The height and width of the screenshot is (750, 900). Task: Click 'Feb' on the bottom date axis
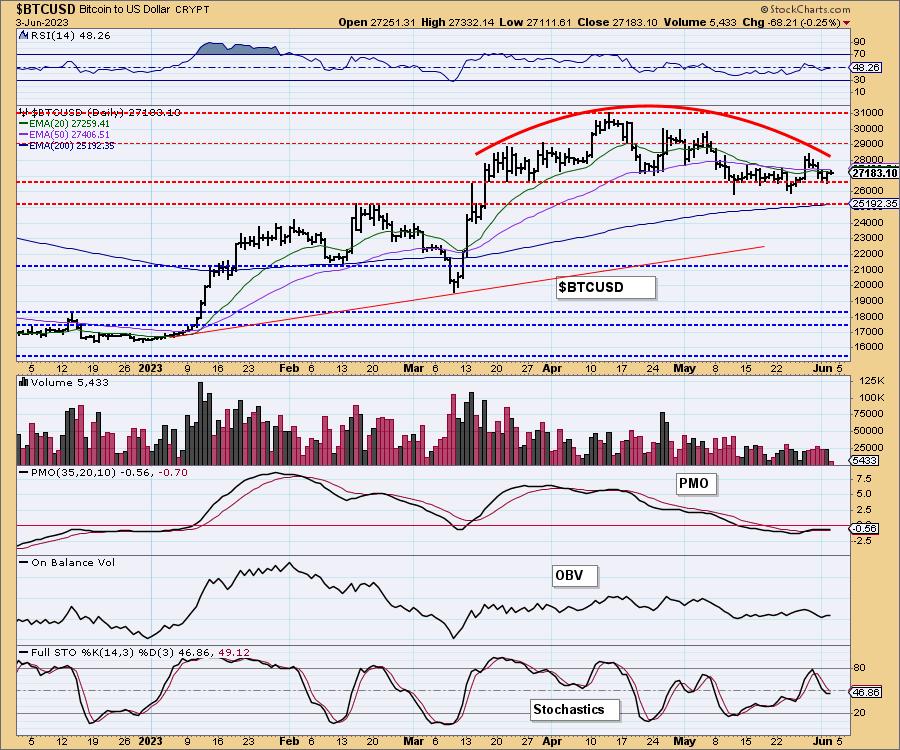tap(288, 741)
